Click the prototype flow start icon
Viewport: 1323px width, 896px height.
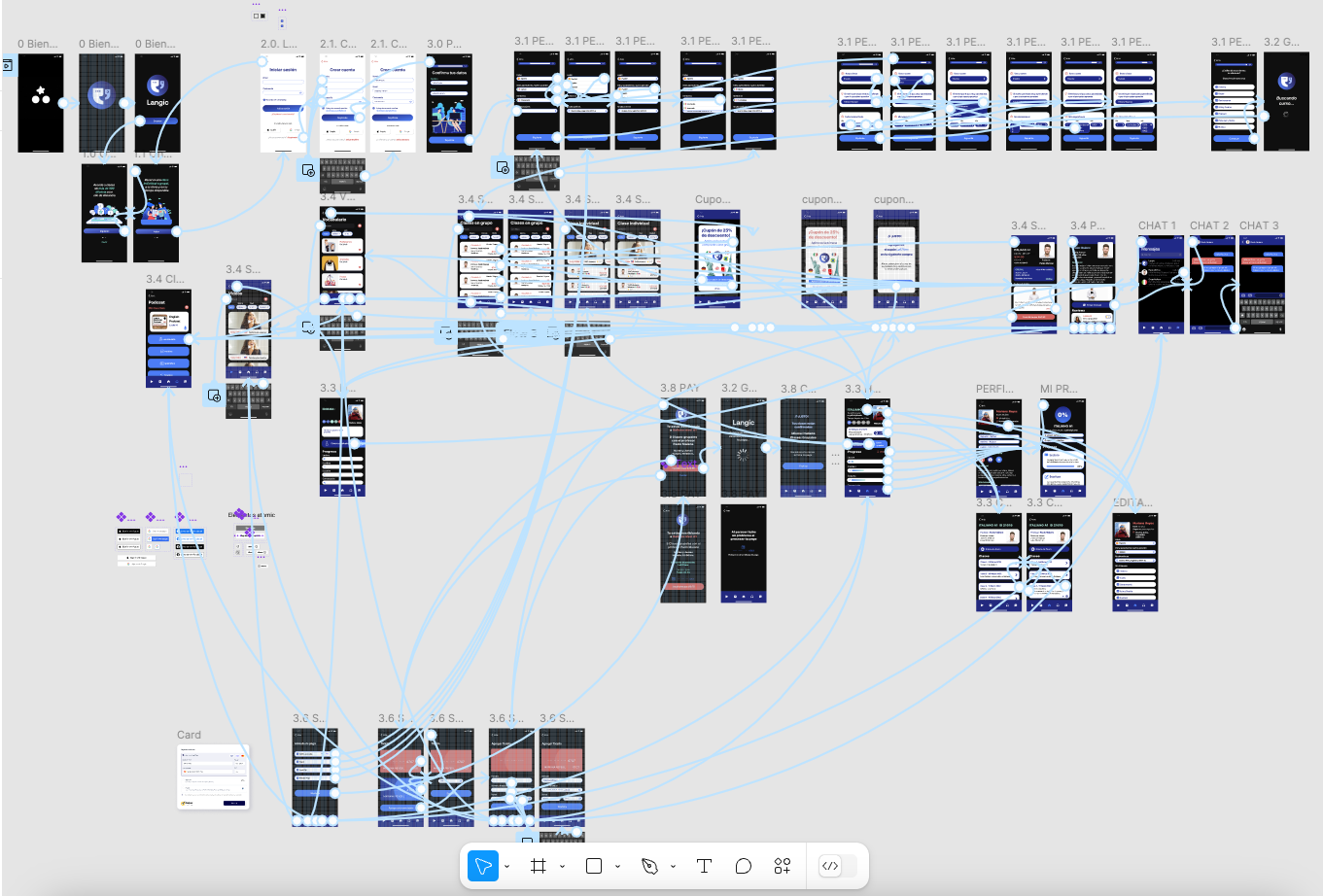click(x=7, y=66)
